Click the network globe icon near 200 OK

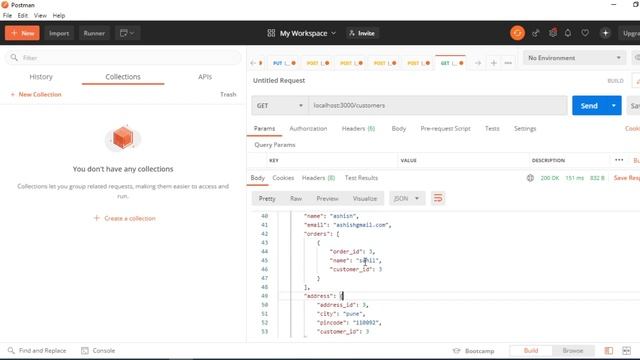click(530, 178)
